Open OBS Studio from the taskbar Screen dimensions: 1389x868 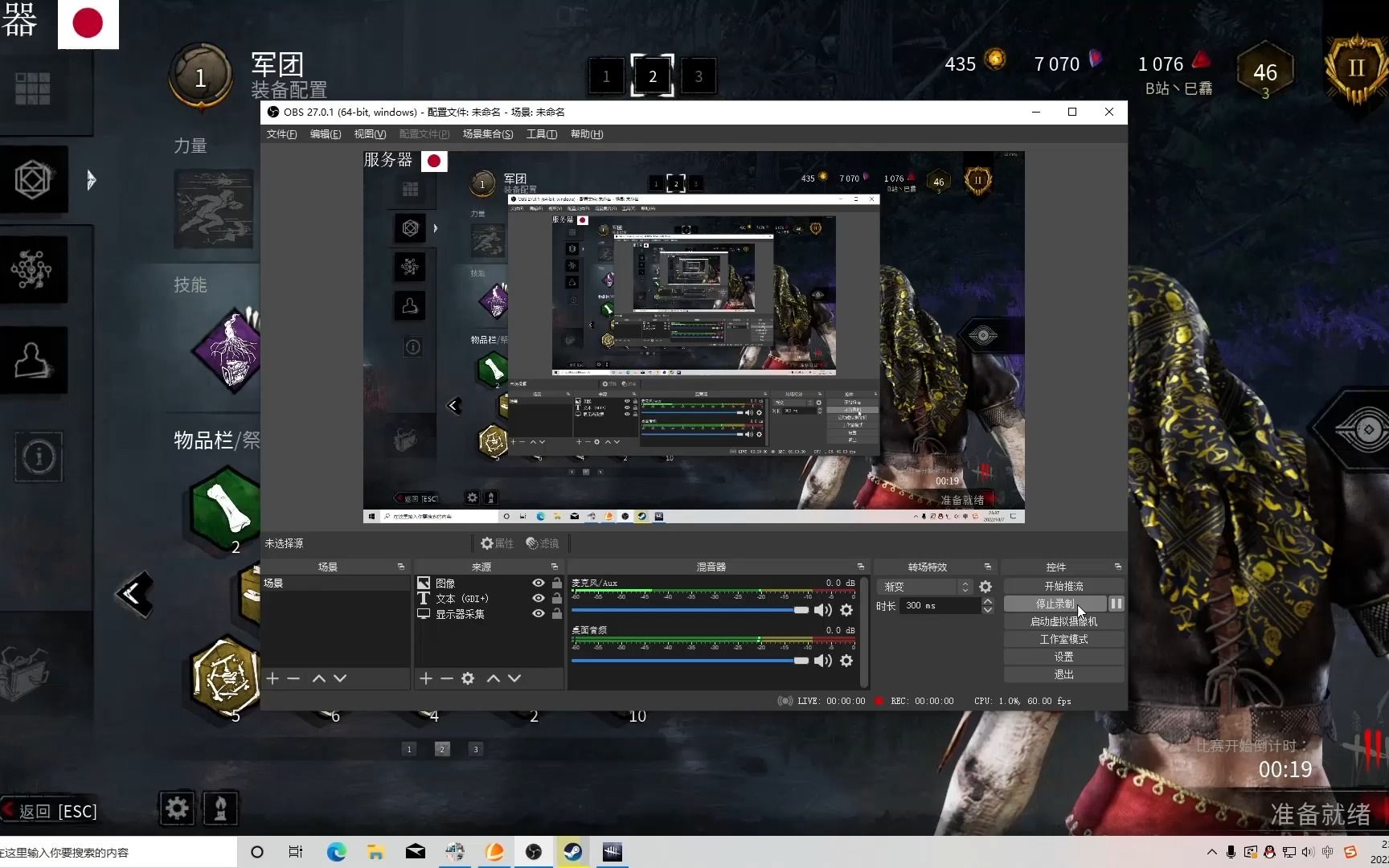[534, 852]
